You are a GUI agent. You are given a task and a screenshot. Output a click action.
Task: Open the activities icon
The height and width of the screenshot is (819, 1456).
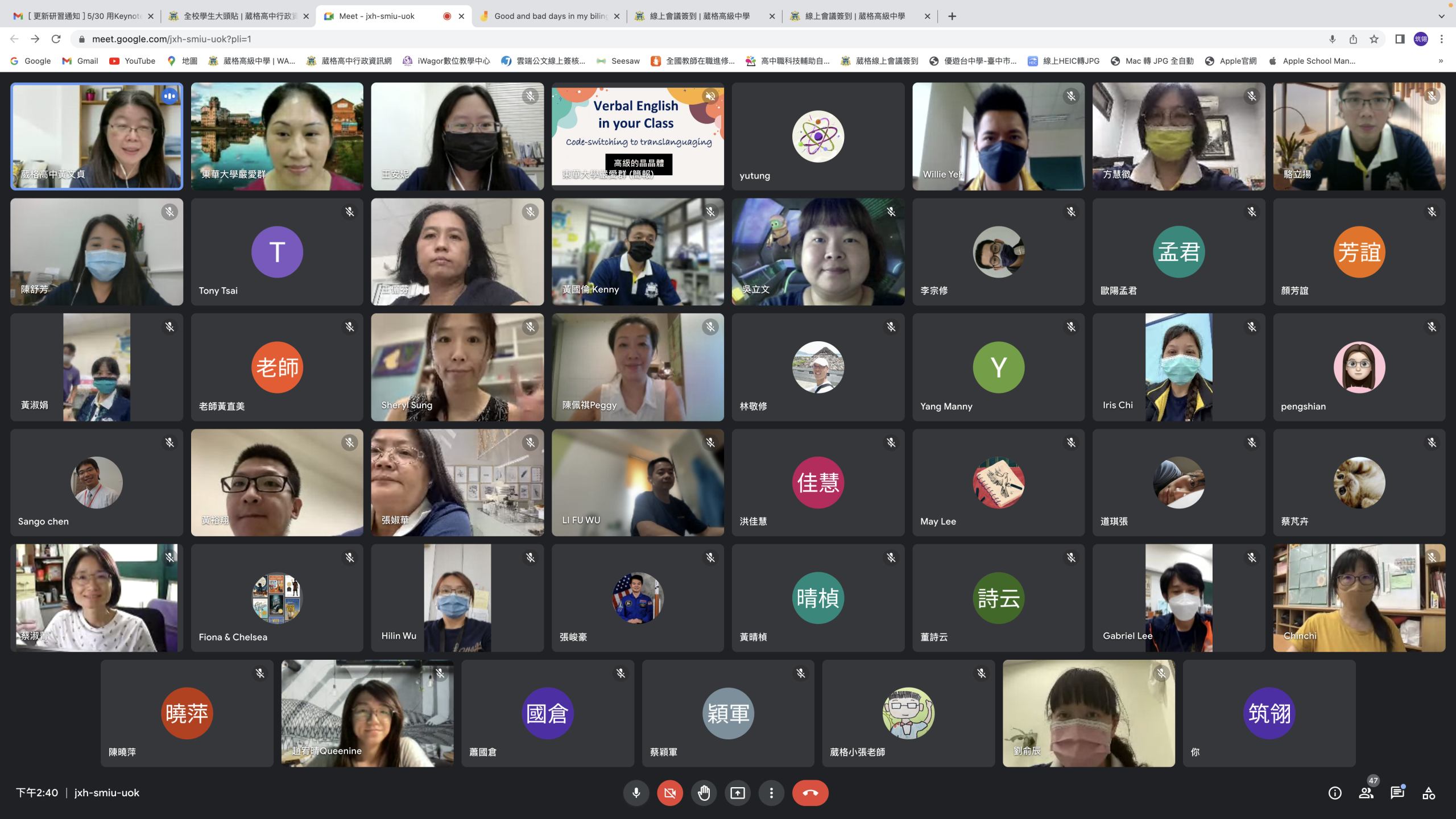(1429, 793)
